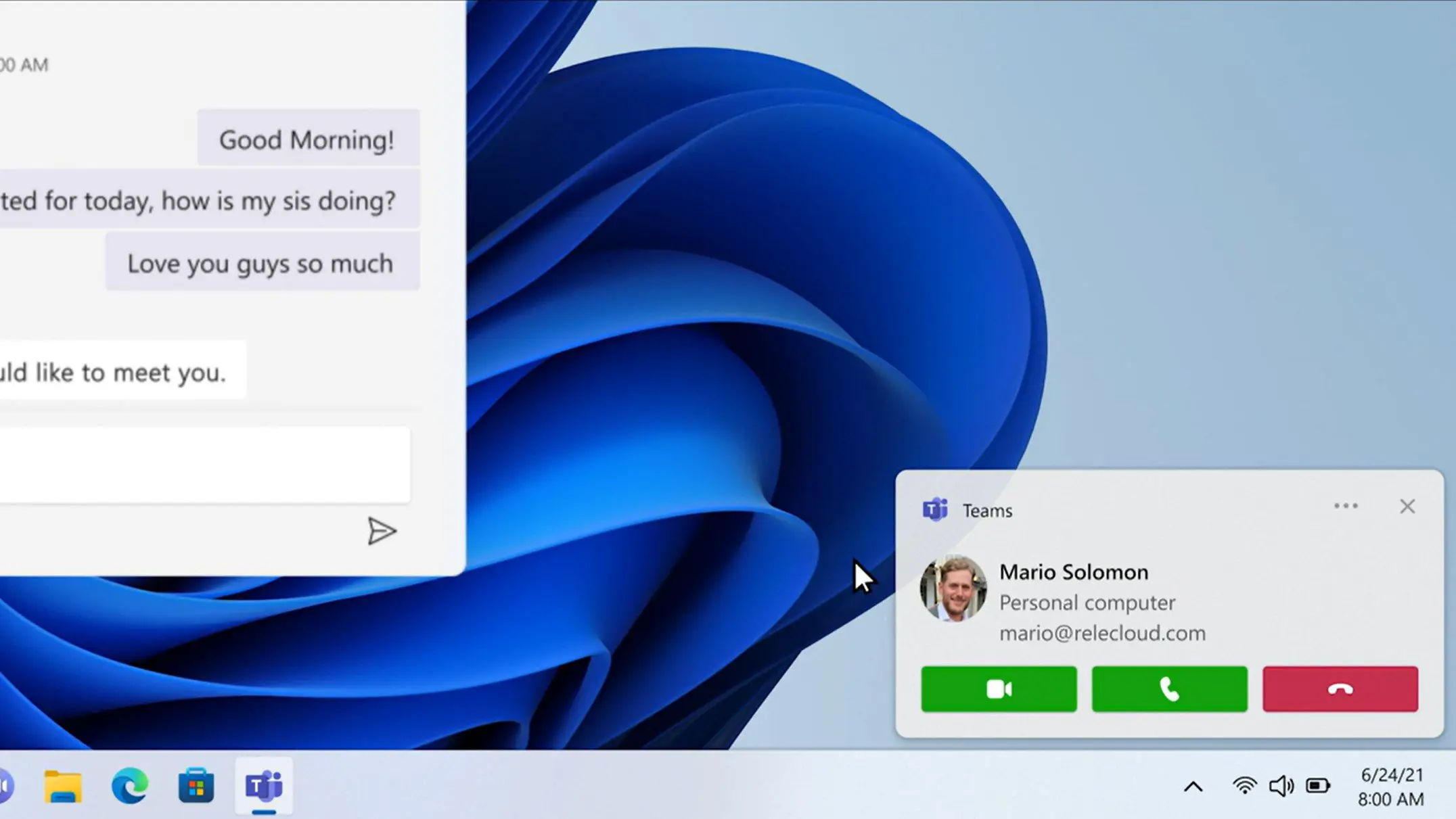Check the battery status icon

click(1318, 786)
